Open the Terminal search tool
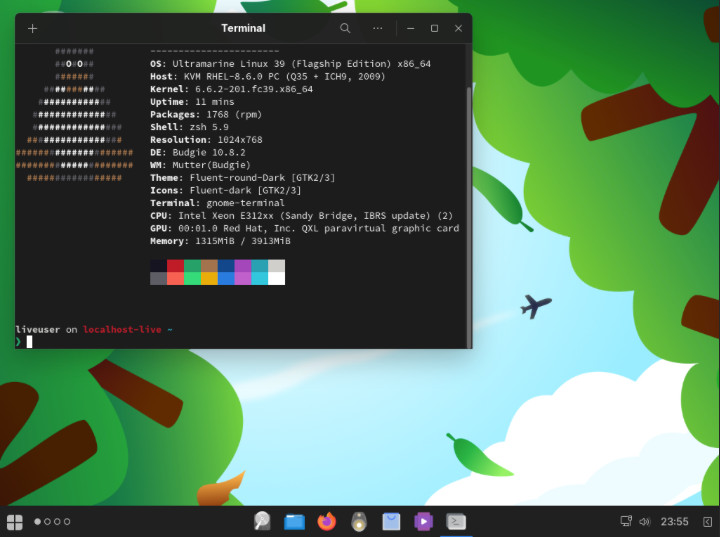The width and height of the screenshot is (720, 537). [345, 28]
